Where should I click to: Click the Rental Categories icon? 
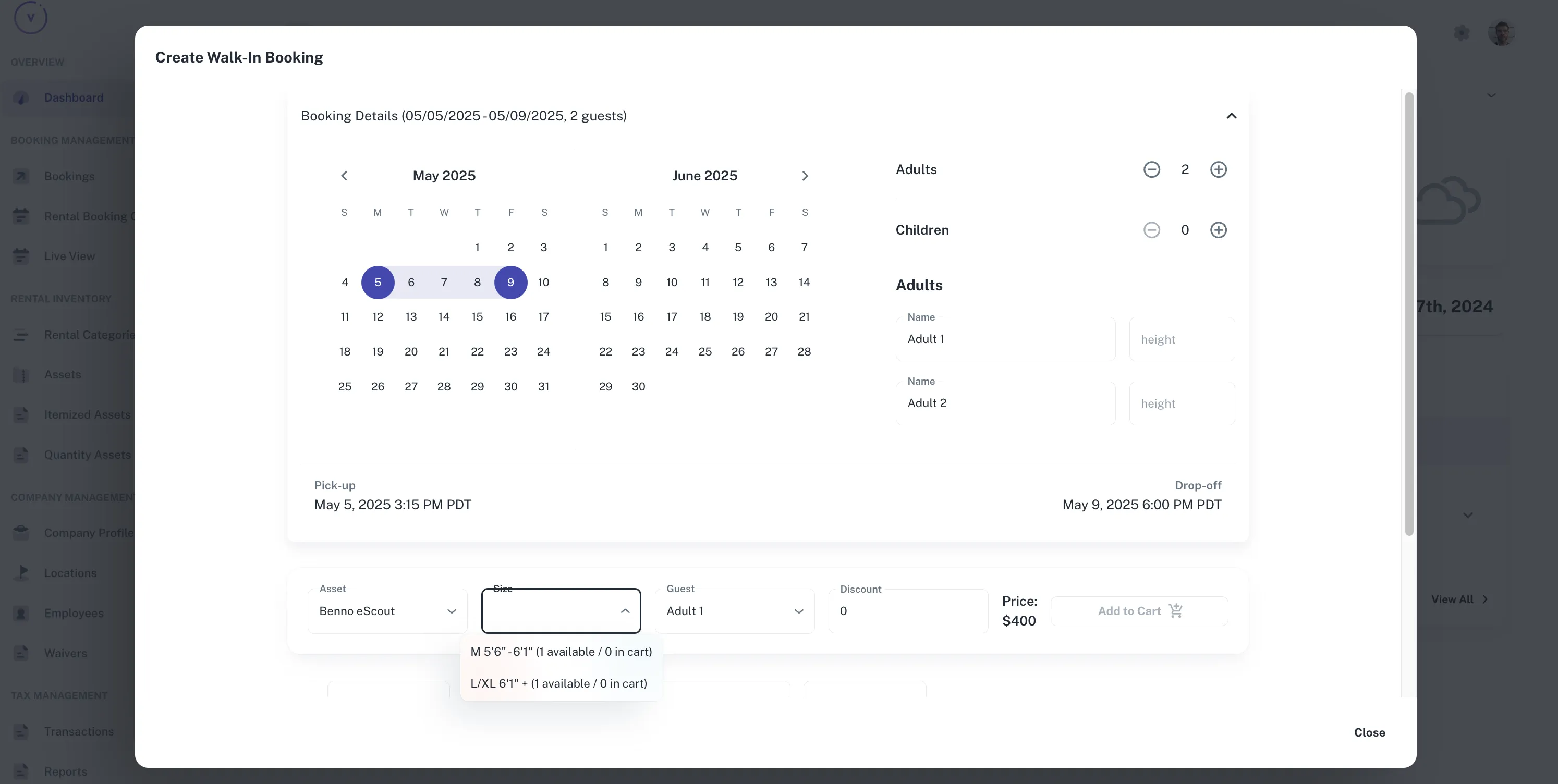click(x=22, y=335)
